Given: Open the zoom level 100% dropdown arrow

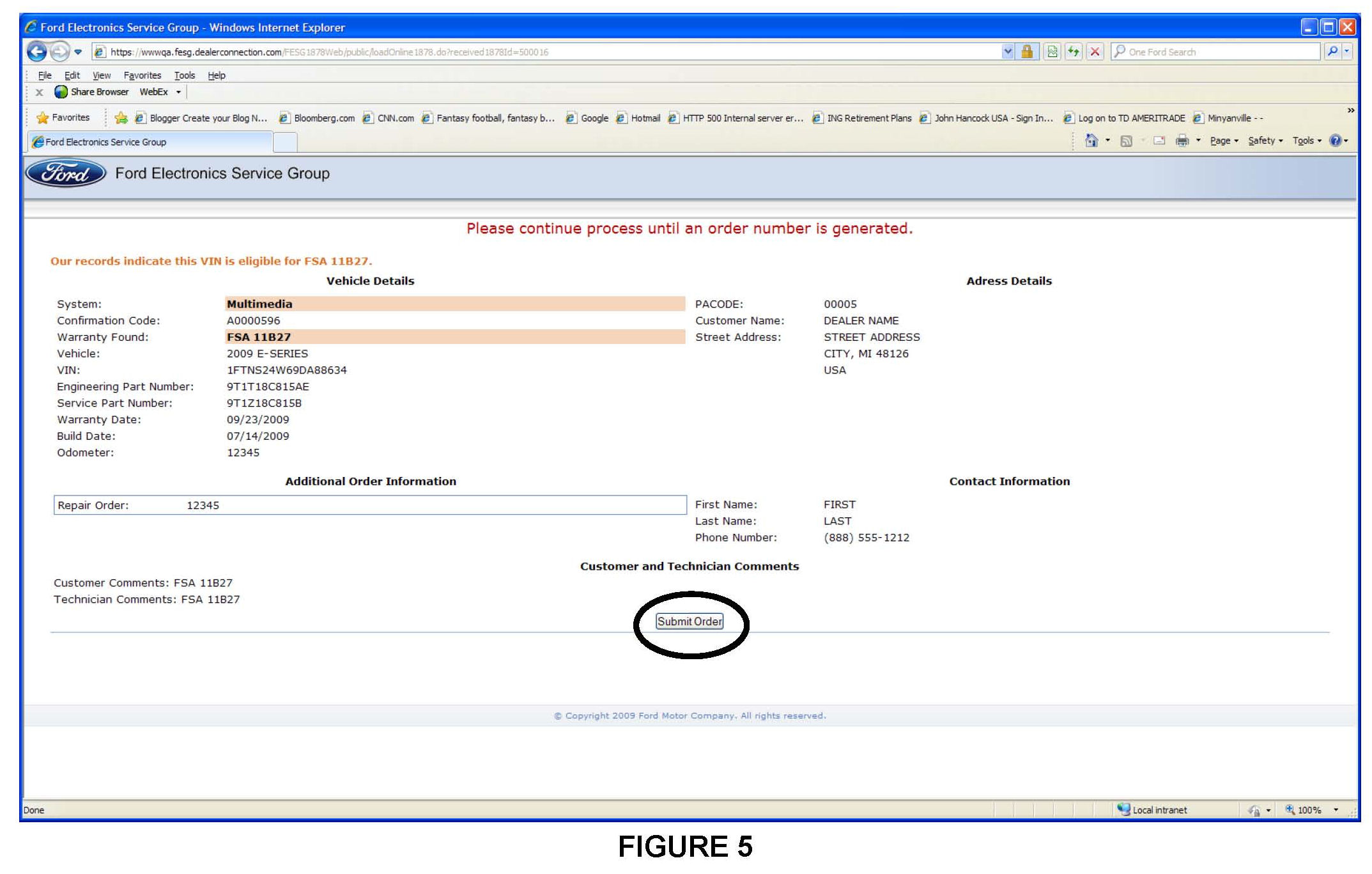Looking at the screenshot, I should click(x=1336, y=810).
